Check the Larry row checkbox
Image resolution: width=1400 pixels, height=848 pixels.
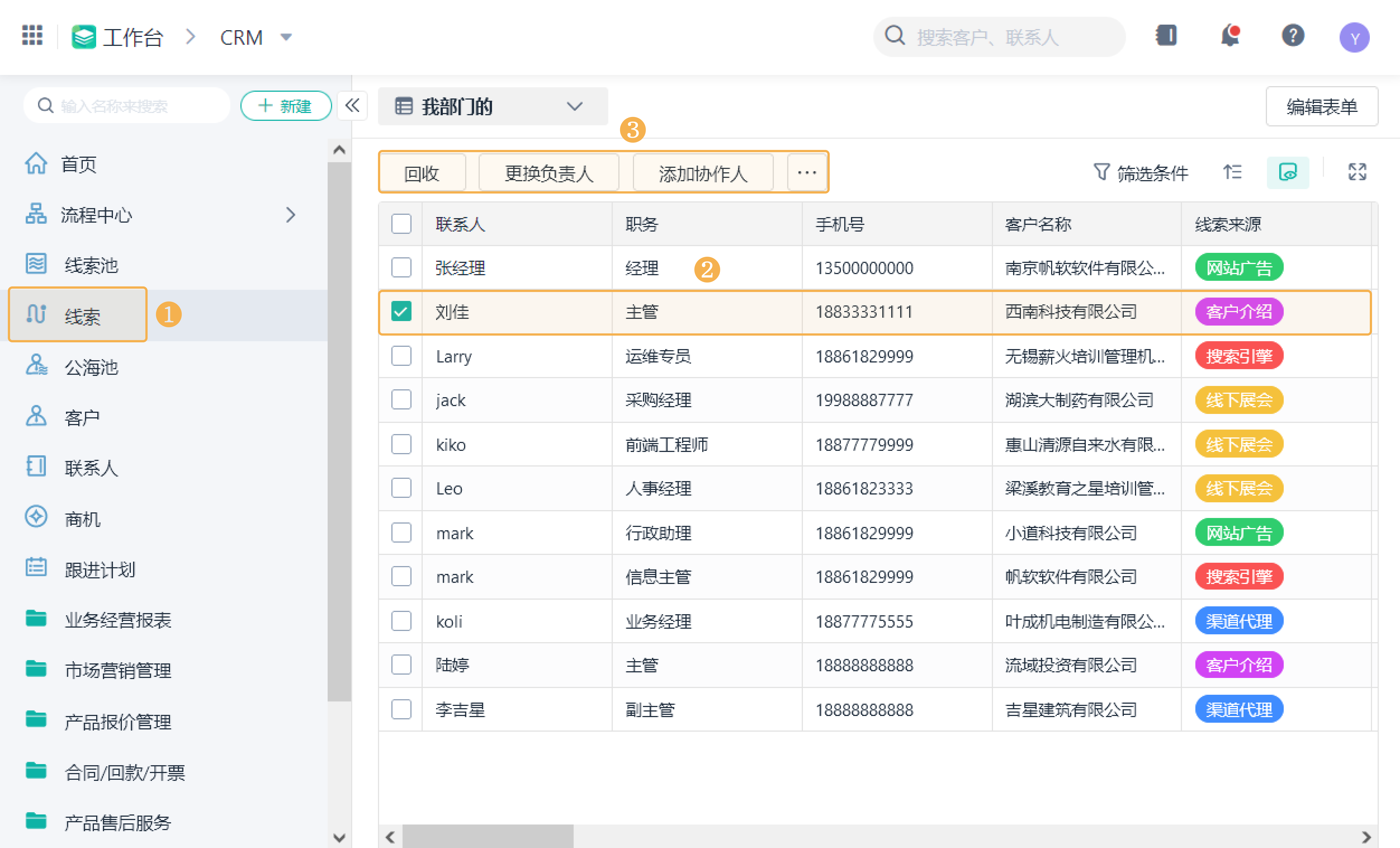pyautogui.click(x=401, y=356)
